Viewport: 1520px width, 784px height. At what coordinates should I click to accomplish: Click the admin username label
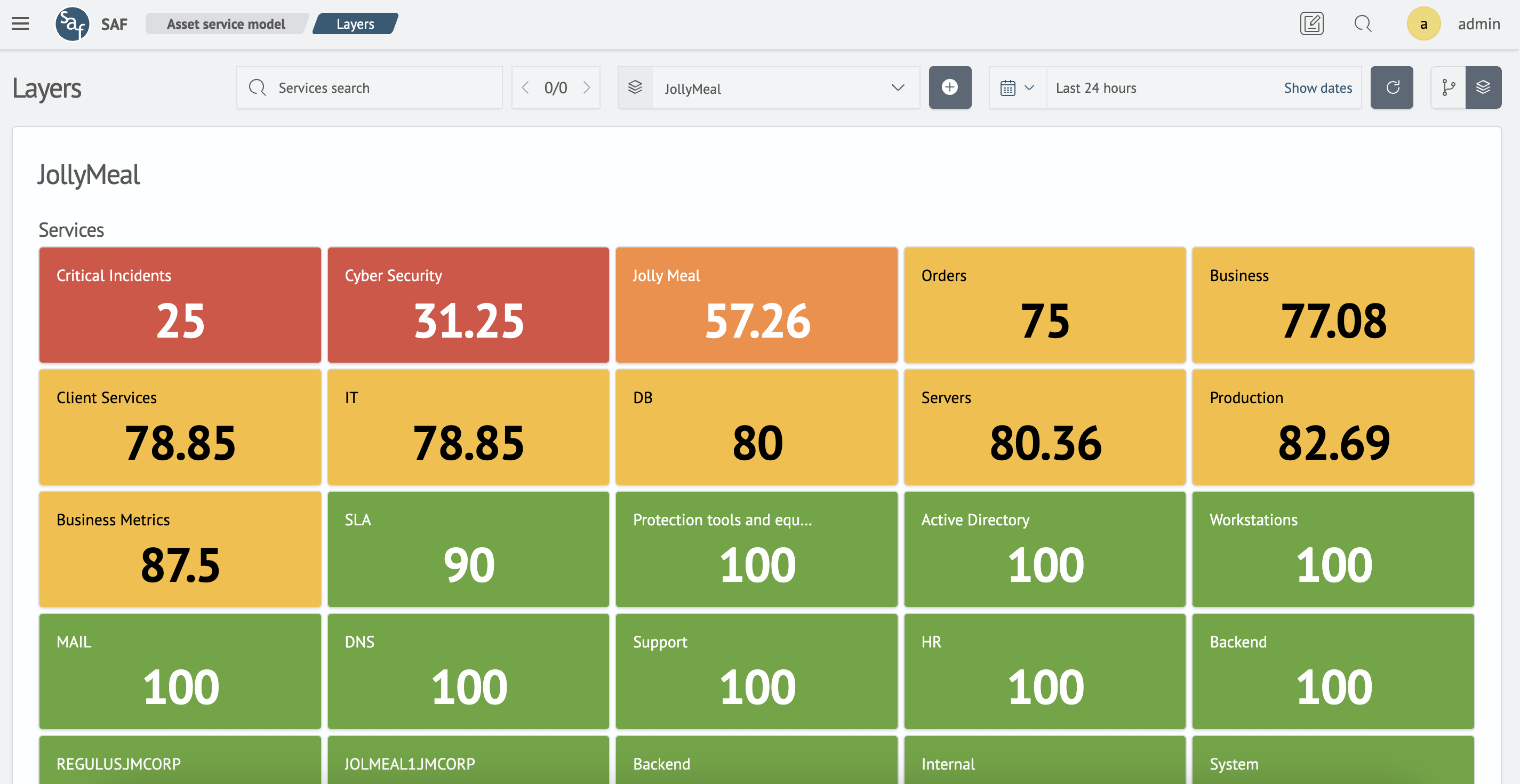[1479, 23]
